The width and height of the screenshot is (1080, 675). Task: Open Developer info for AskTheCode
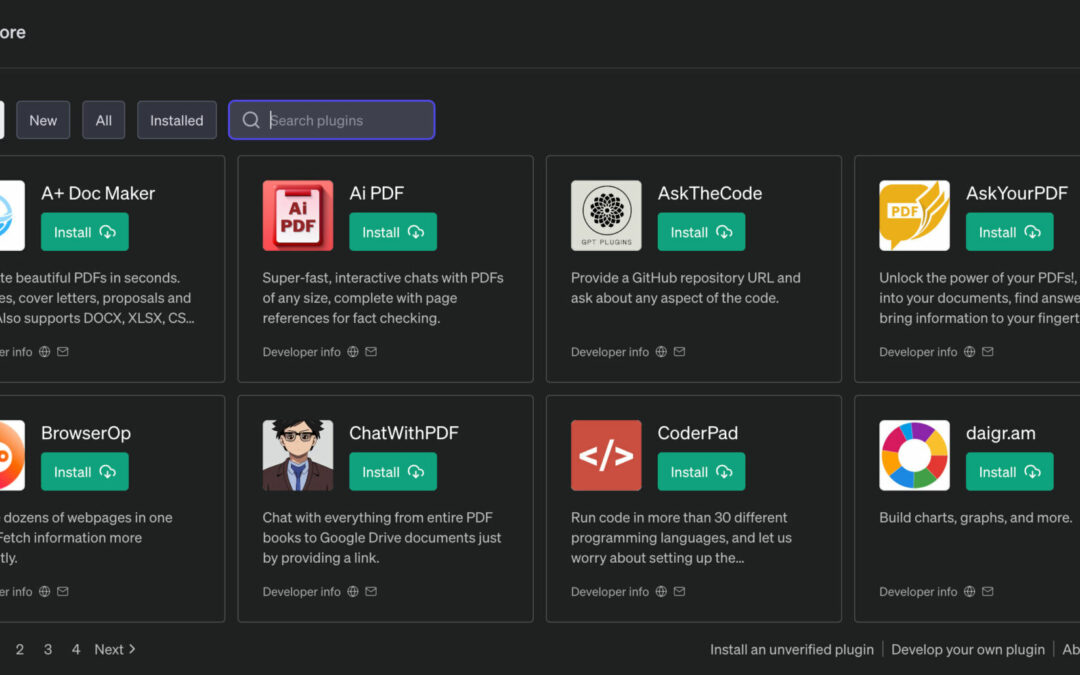(610, 351)
